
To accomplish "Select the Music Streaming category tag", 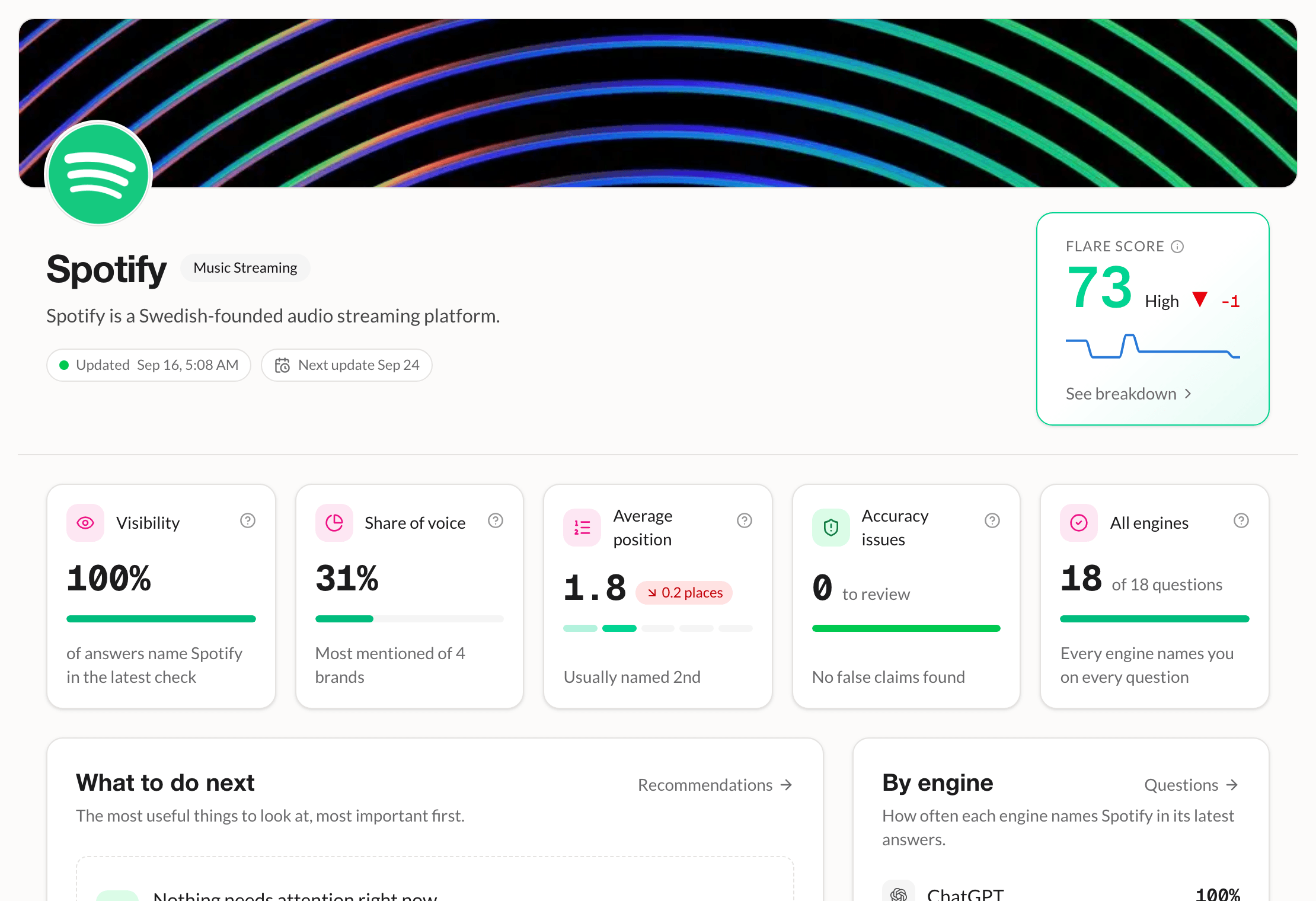I will tap(245, 268).
